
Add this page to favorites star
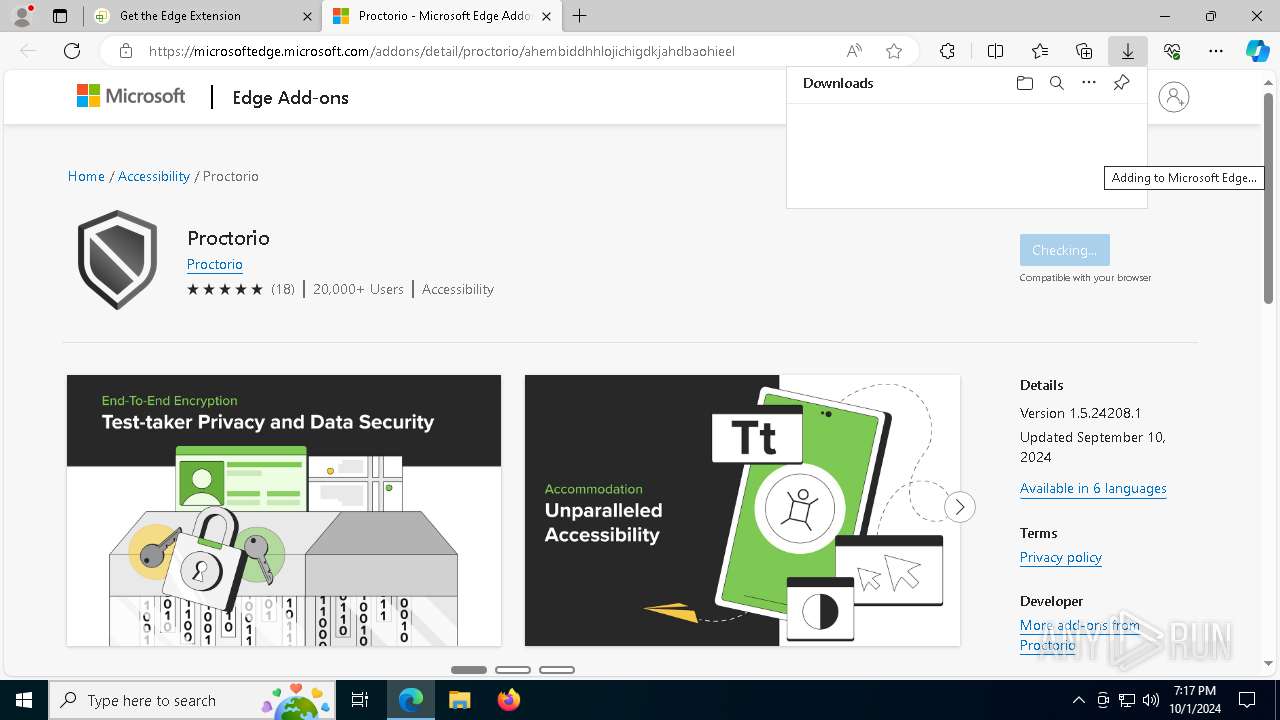(x=894, y=51)
